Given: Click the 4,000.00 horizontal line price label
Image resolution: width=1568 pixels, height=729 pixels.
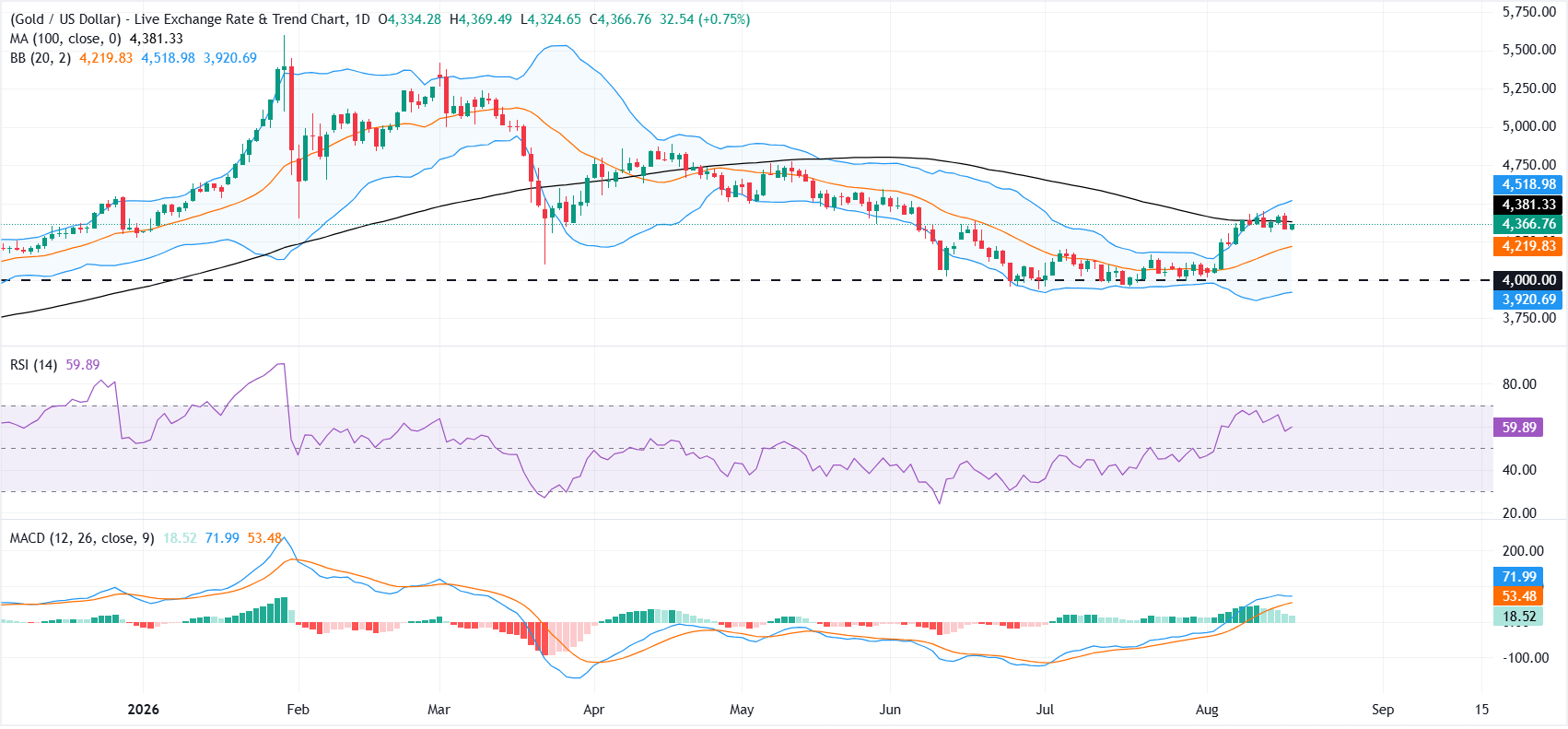Looking at the screenshot, I should tap(1528, 280).
